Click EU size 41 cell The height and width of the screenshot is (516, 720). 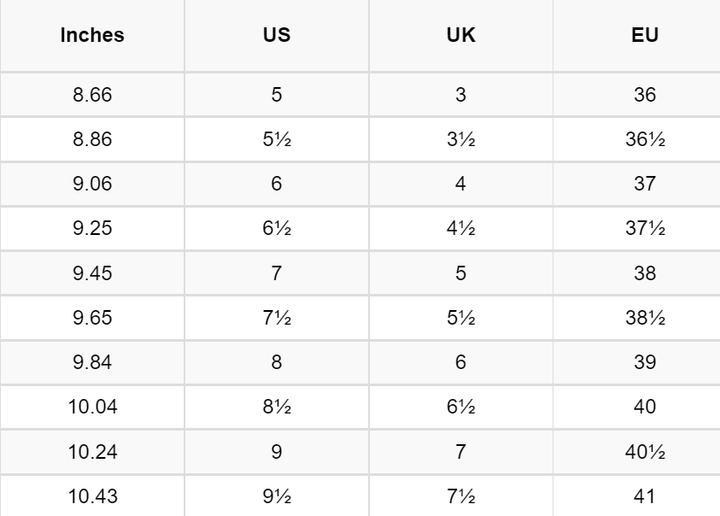(645, 495)
